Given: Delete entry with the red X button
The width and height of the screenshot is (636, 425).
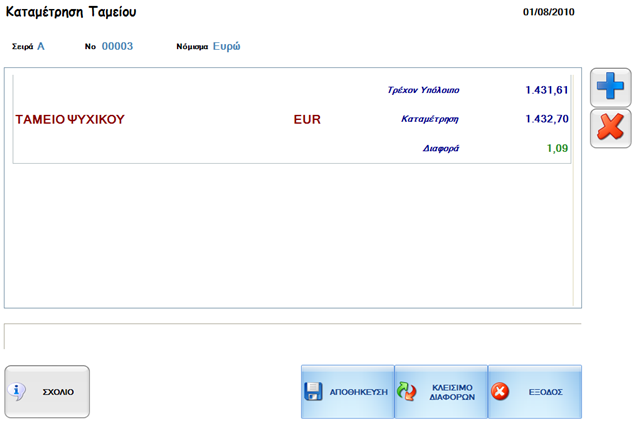Looking at the screenshot, I should pyautogui.click(x=610, y=128).
